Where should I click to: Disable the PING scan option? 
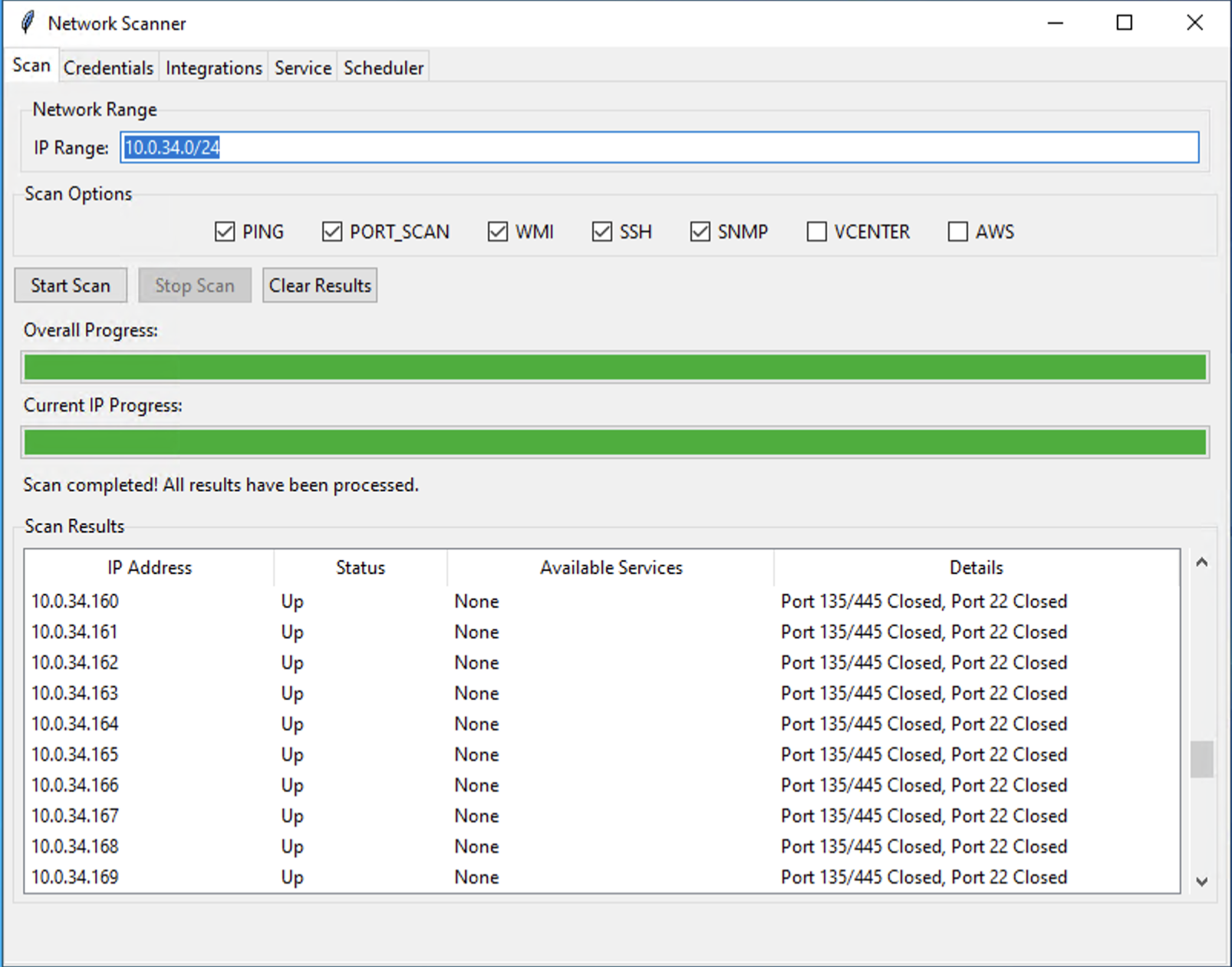point(225,232)
